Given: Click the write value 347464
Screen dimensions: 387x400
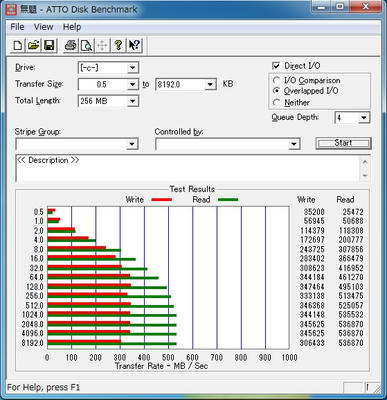Looking at the screenshot, I should 312,287.
